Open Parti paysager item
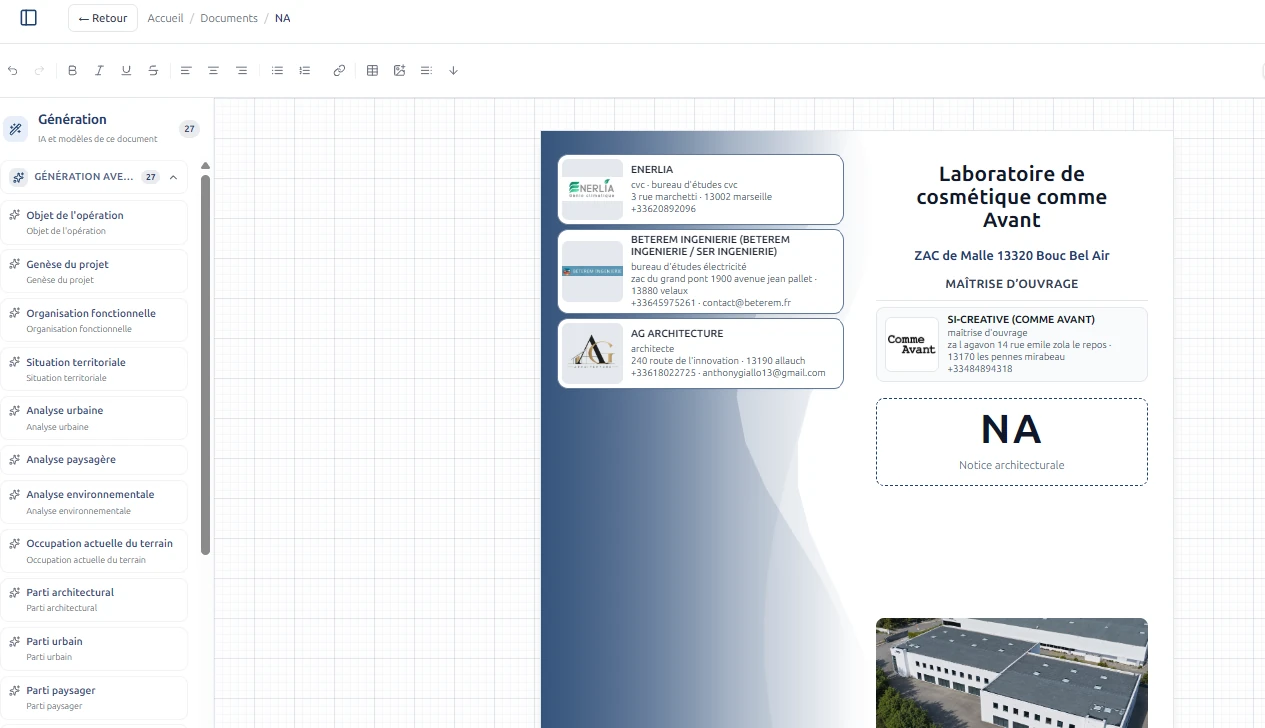 pos(94,698)
